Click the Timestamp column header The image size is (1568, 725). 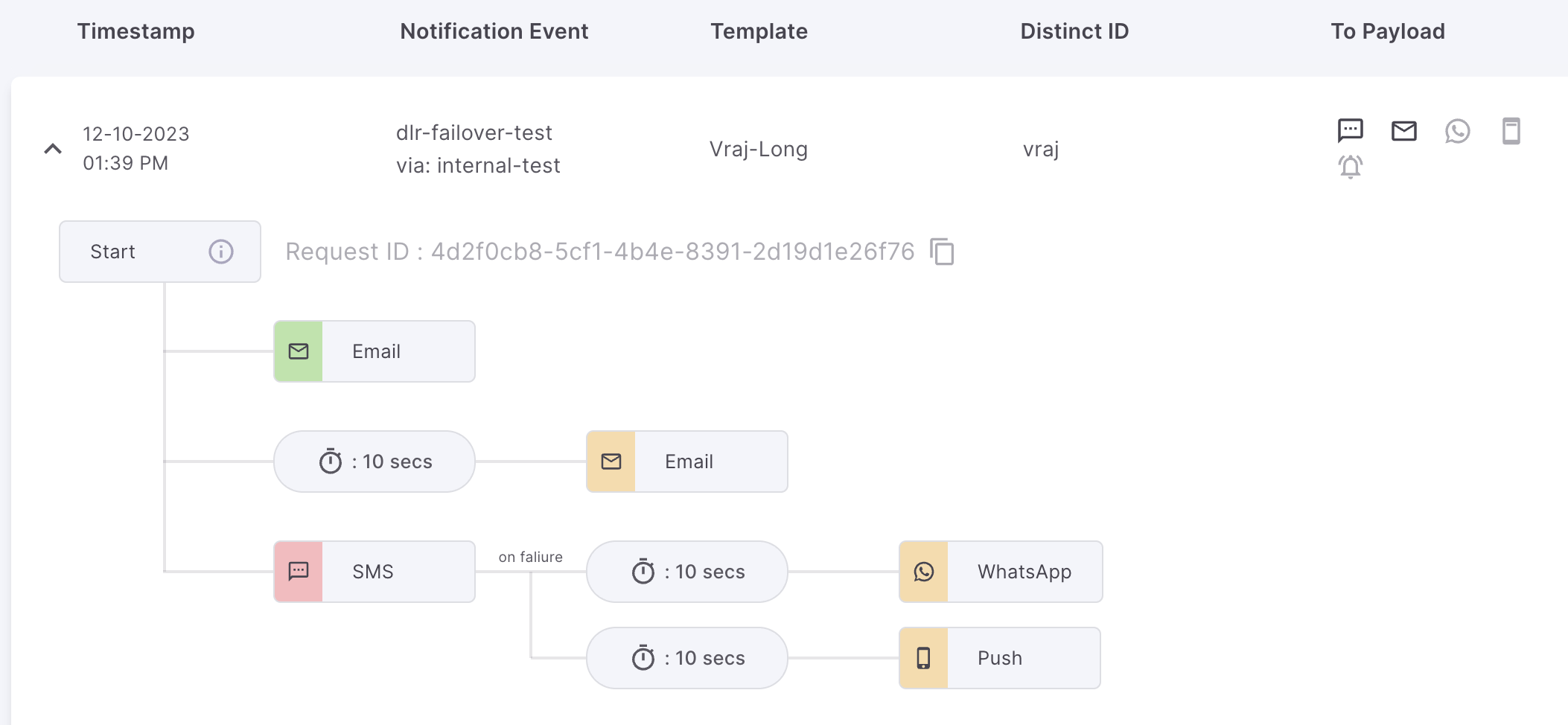136,31
